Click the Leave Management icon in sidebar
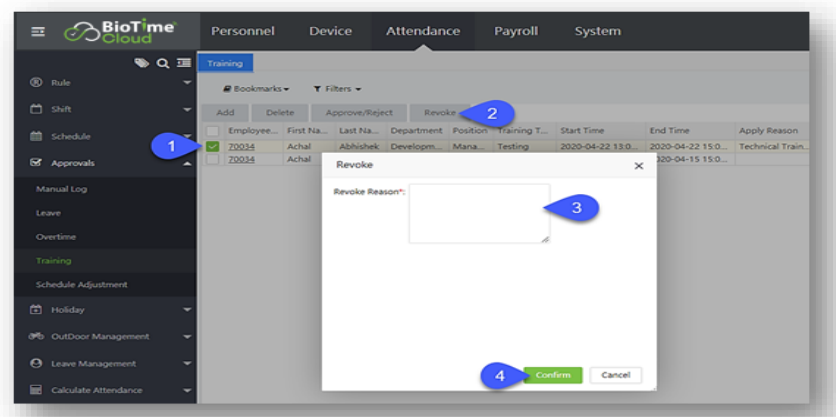Screen dimensions: 836x417 (36, 363)
